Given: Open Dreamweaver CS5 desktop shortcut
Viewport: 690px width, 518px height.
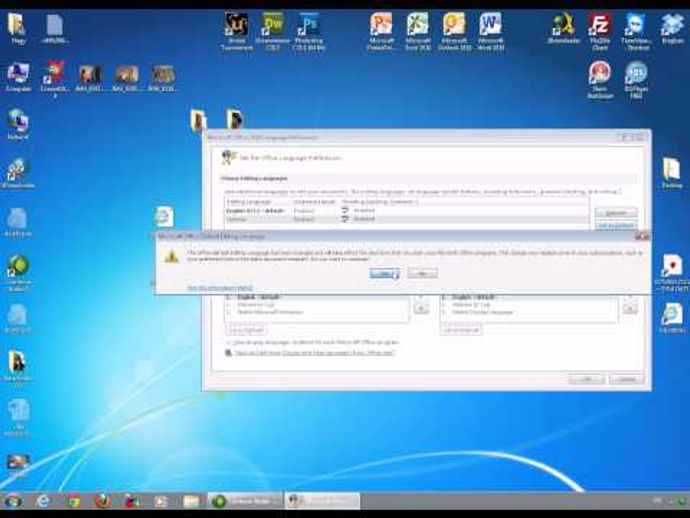Looking at the screenshot, I should click(272, 31).
